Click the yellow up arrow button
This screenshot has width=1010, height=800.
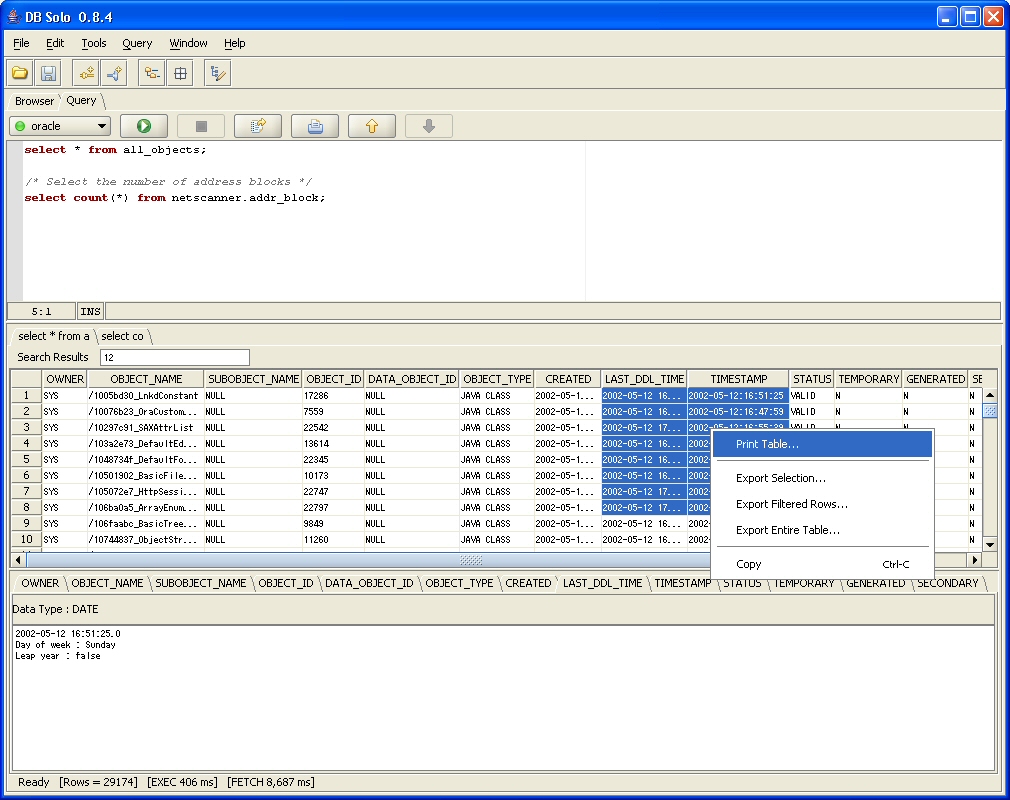tap(372, 126)
